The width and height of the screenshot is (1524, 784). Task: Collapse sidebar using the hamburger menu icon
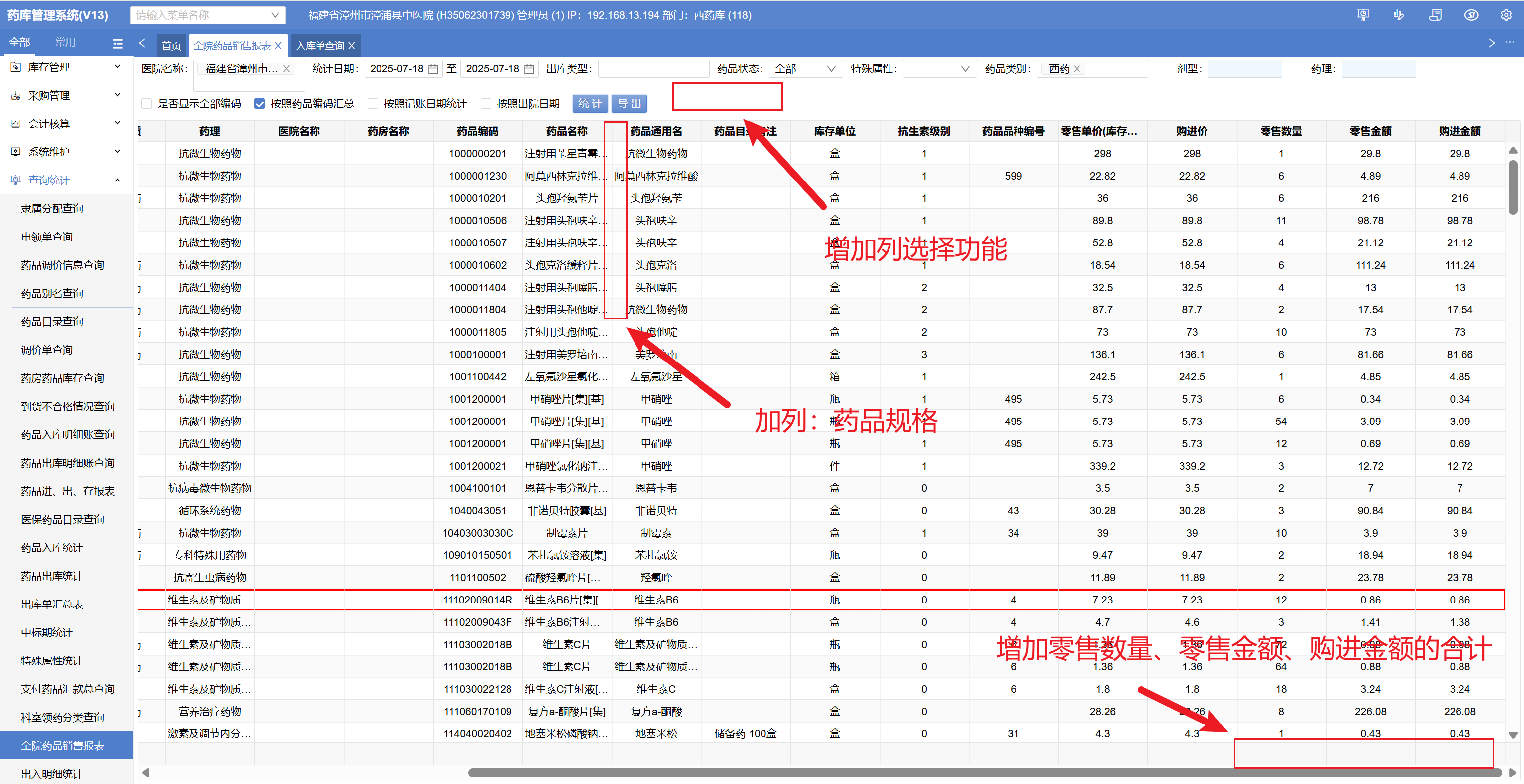(118, 43)
